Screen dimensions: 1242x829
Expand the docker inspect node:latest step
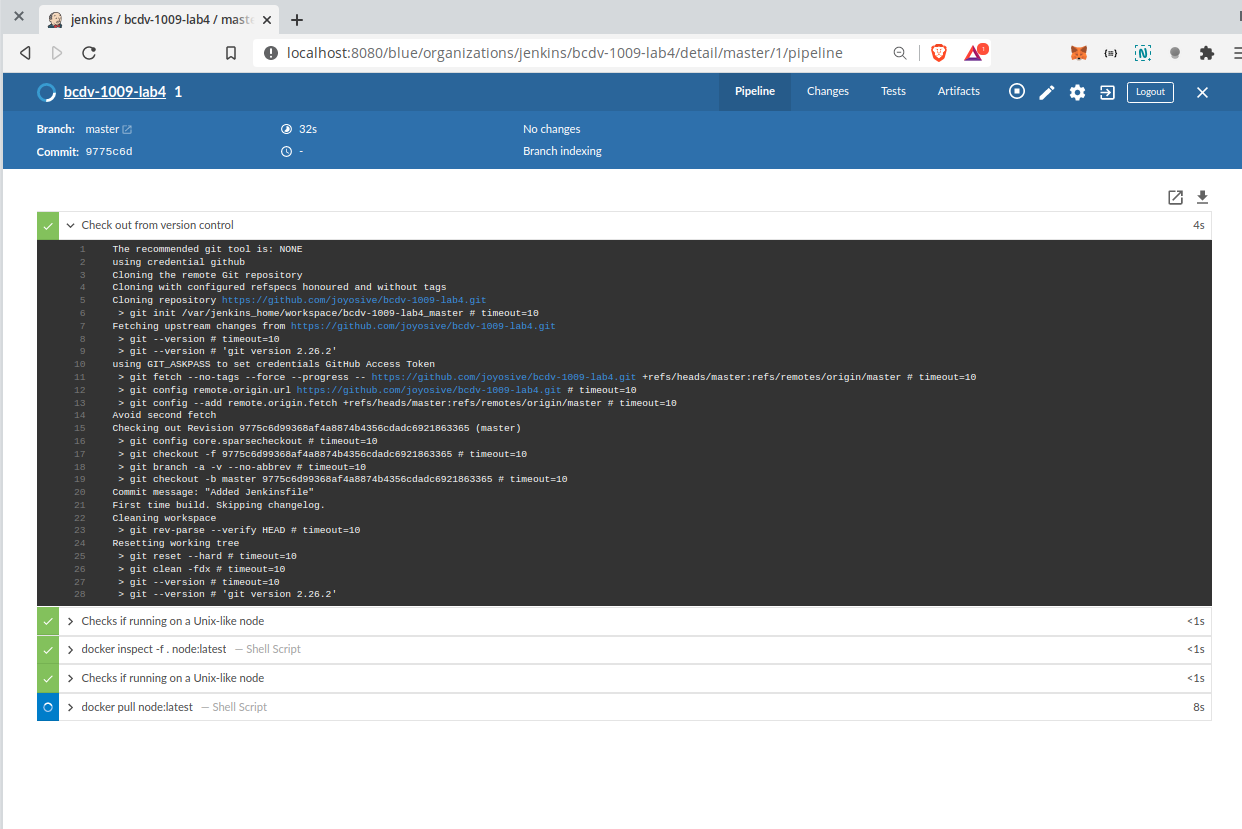click(x=71, y=650)
